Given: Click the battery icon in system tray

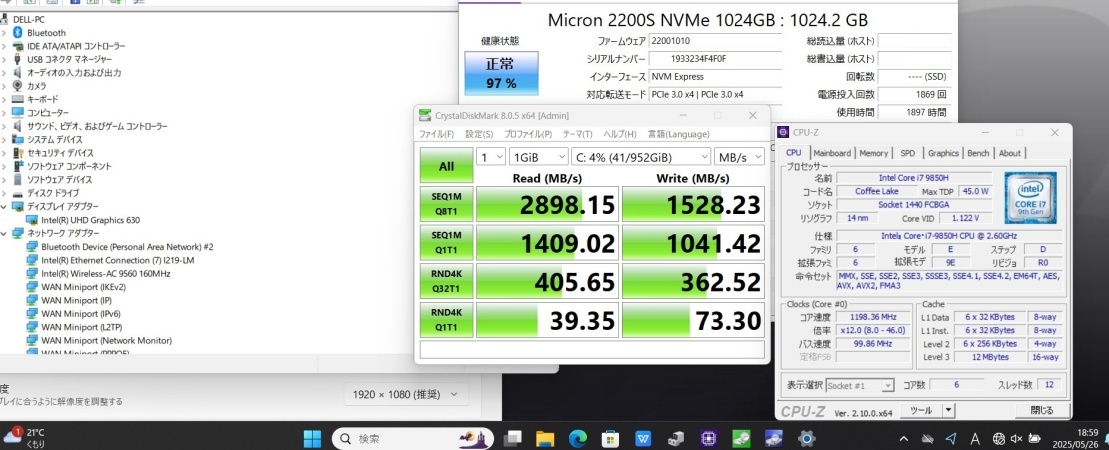Looking at the screenshot, I should tap(1035, 439).
